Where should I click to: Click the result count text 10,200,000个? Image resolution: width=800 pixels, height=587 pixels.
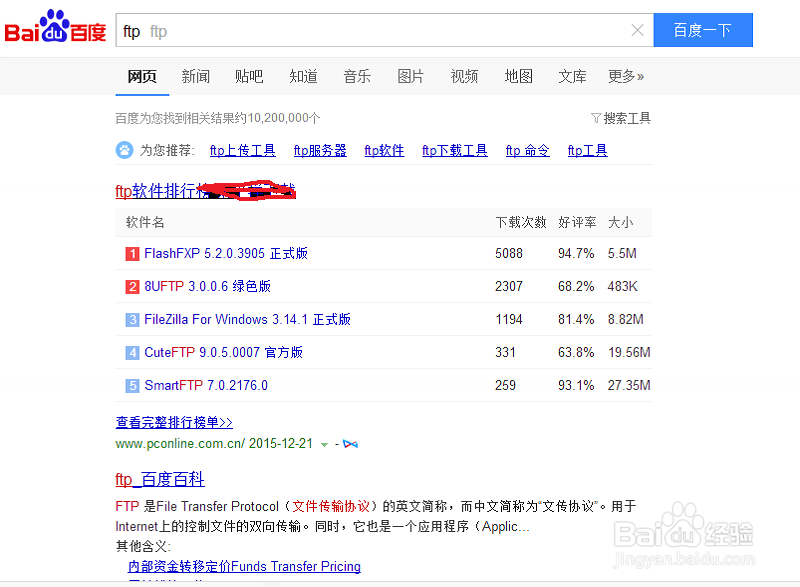[x=284, y=118]
